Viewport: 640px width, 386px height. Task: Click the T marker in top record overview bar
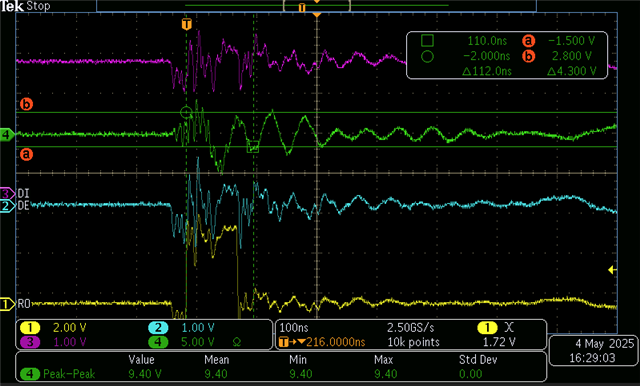pos(302,8)
